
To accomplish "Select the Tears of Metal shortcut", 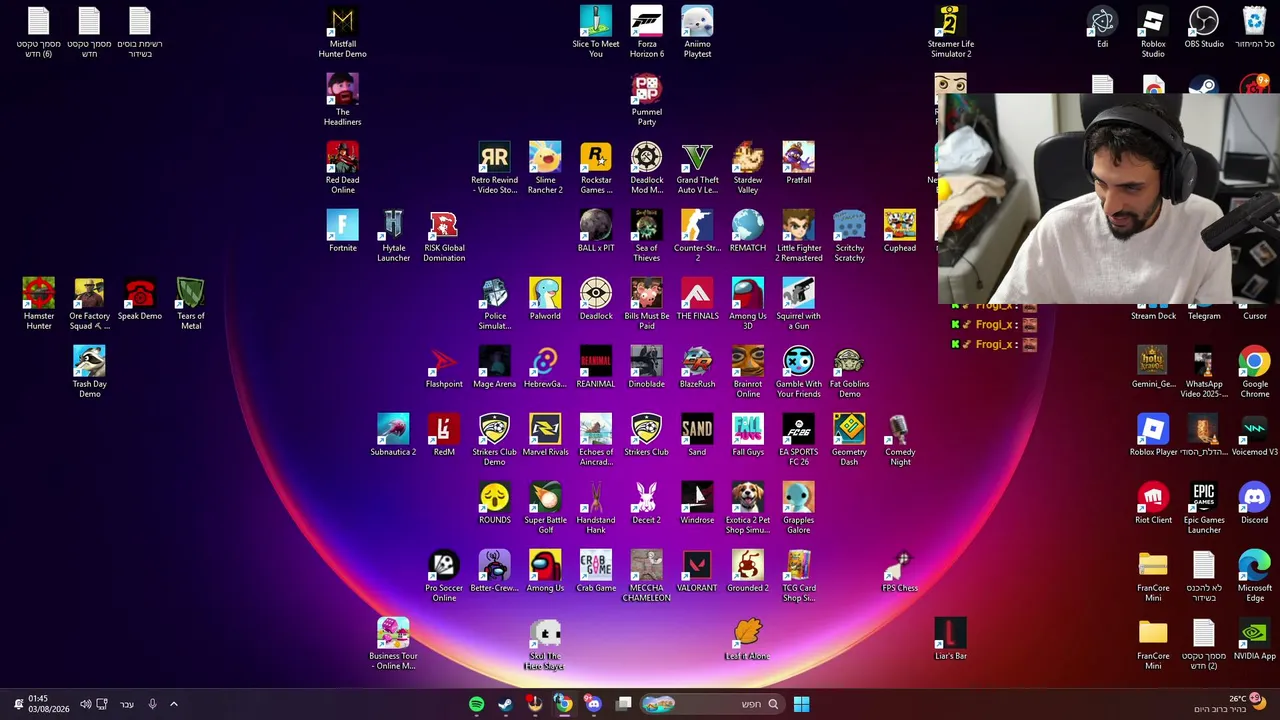I will (x=191, y=305).
